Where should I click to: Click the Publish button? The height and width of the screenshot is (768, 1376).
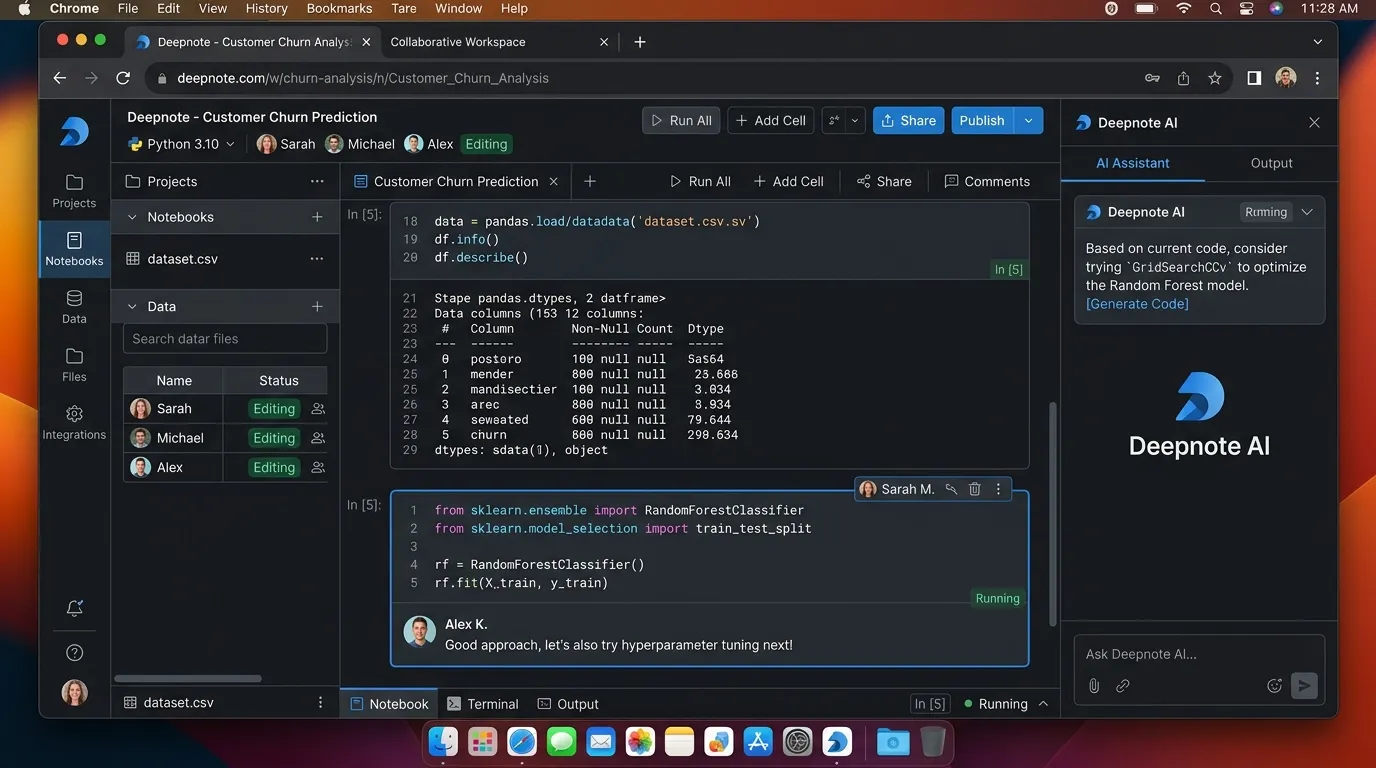point(982,120)
